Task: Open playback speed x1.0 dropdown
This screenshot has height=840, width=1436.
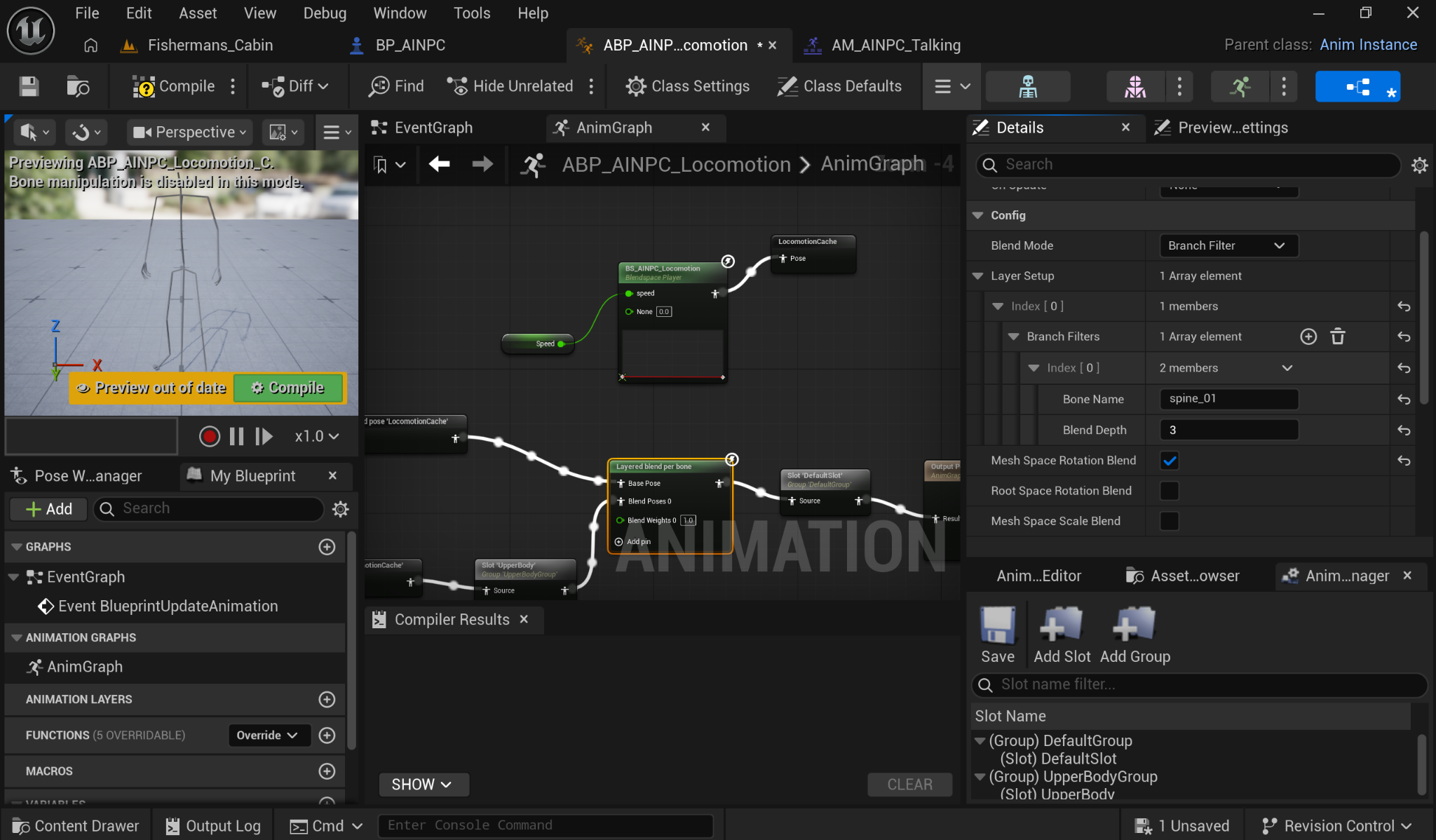Action: point(317,436)
